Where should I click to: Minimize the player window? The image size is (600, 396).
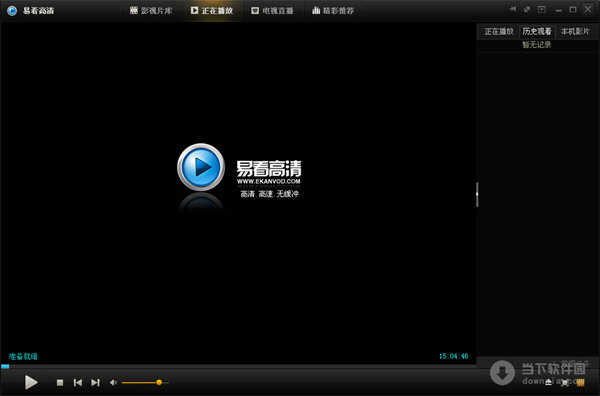pos(559,10)
